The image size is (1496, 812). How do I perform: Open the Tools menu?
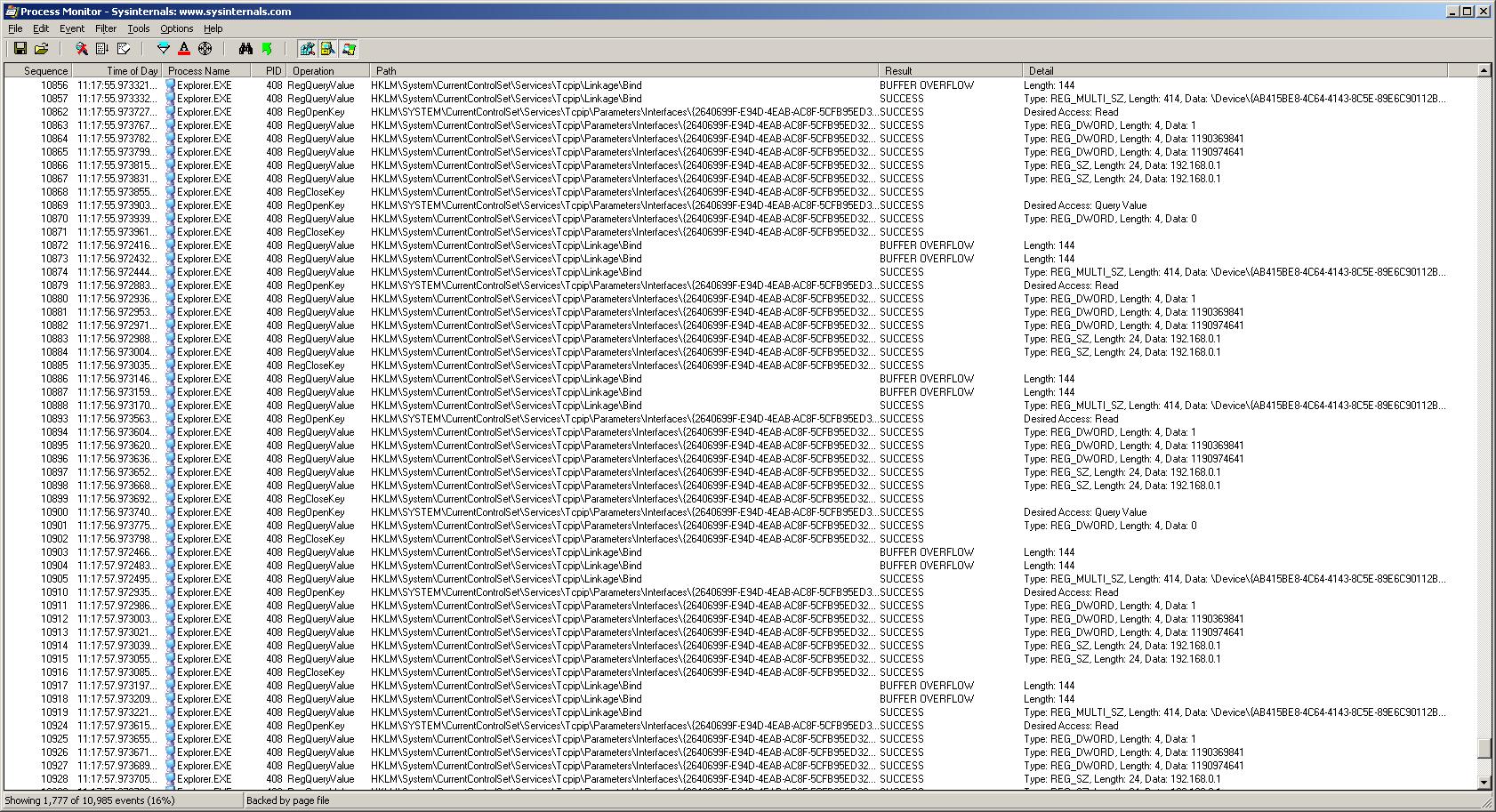139,28
